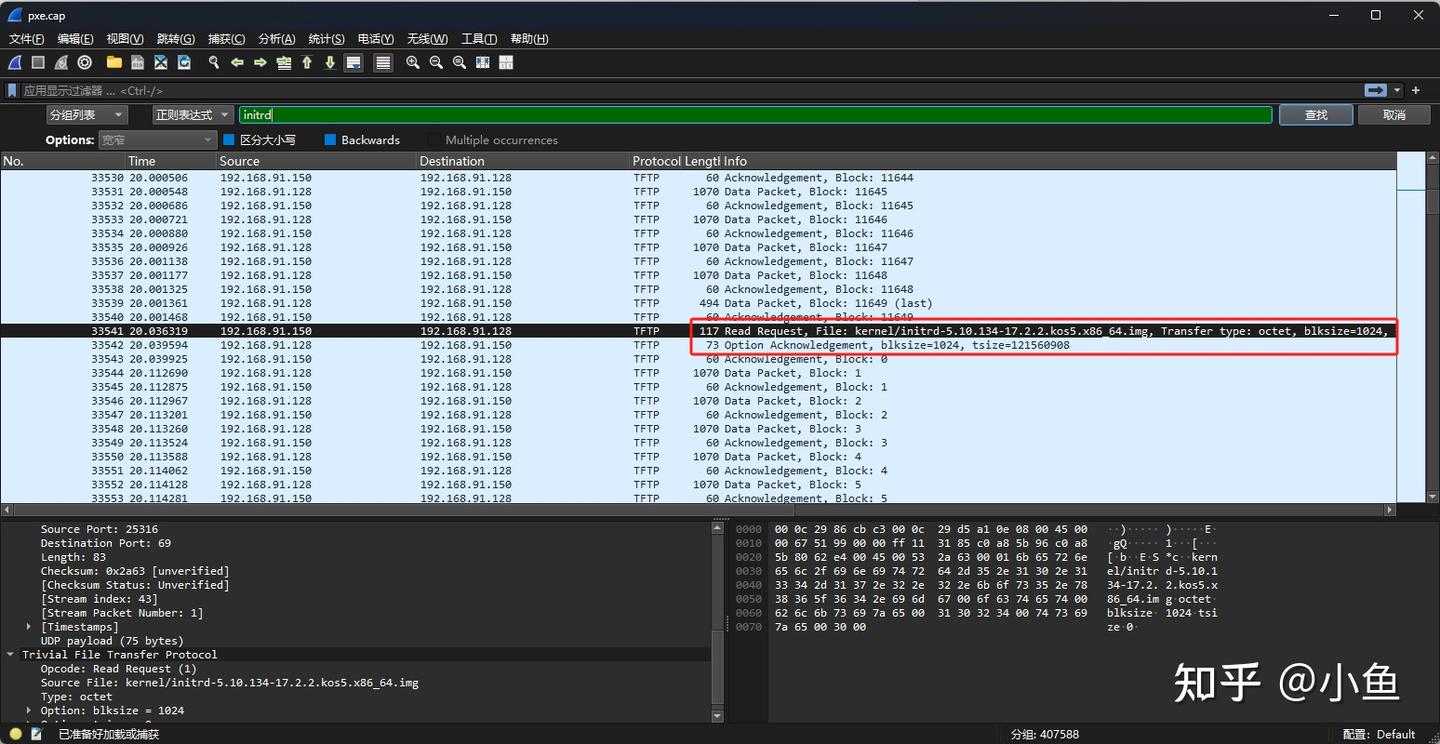Open the 正则表达式 search type dropdown

coord(193,115)
